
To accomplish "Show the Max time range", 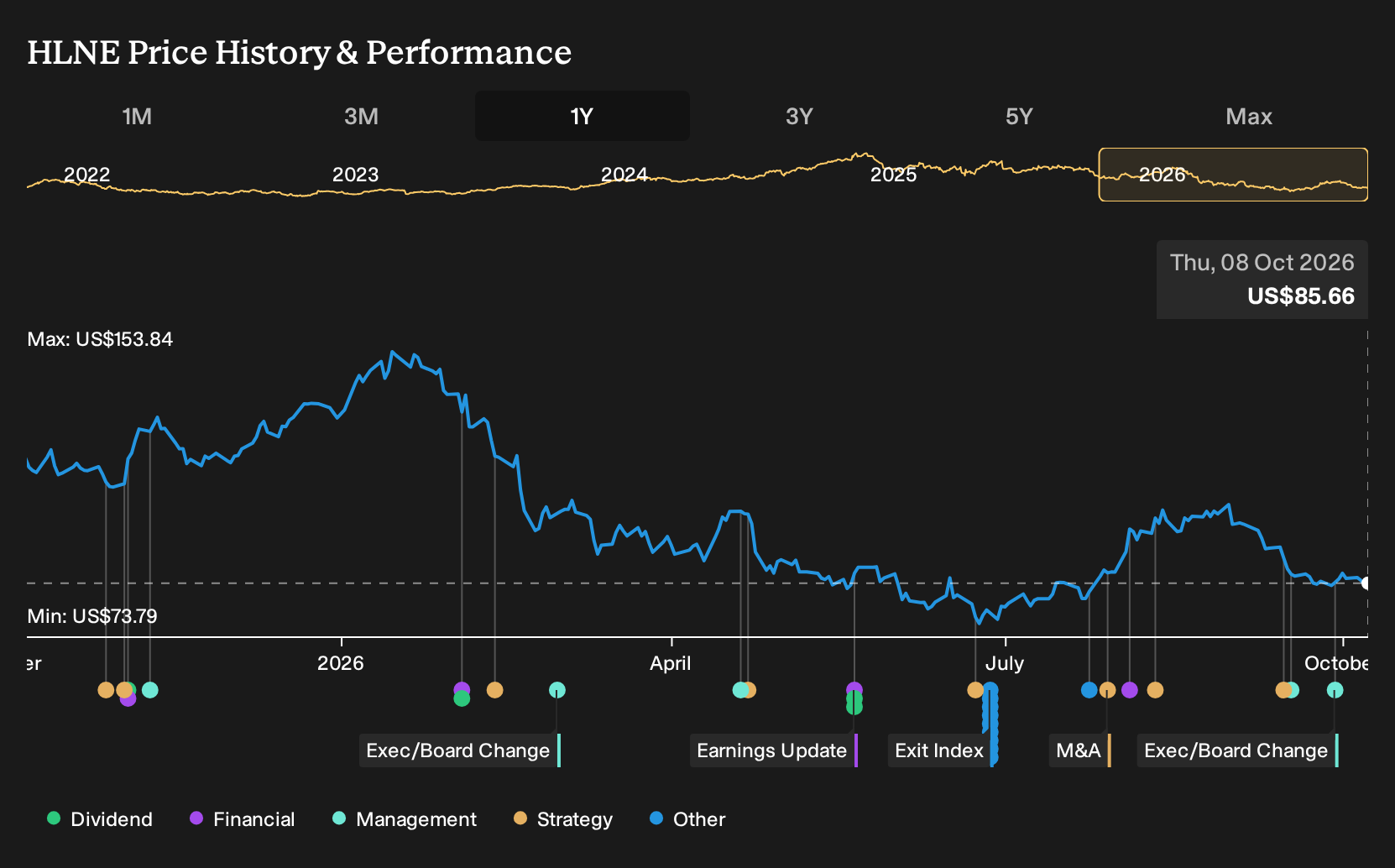I will click(x=1249, y=116).
